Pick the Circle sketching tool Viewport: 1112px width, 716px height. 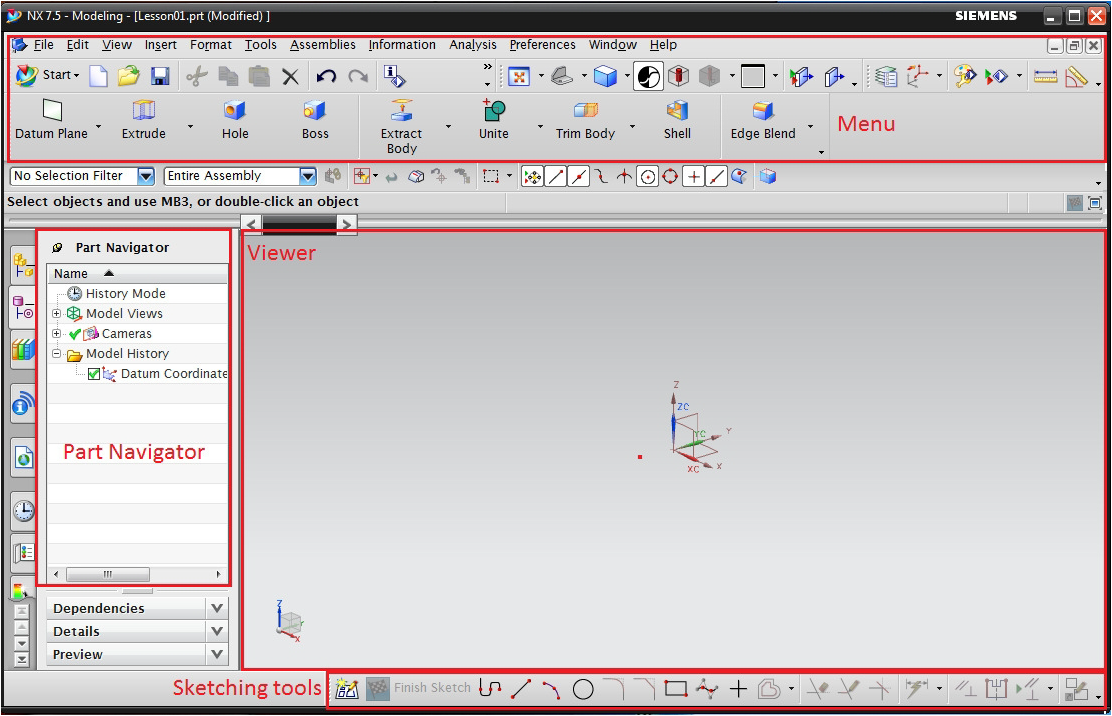[x=583, y=688]
